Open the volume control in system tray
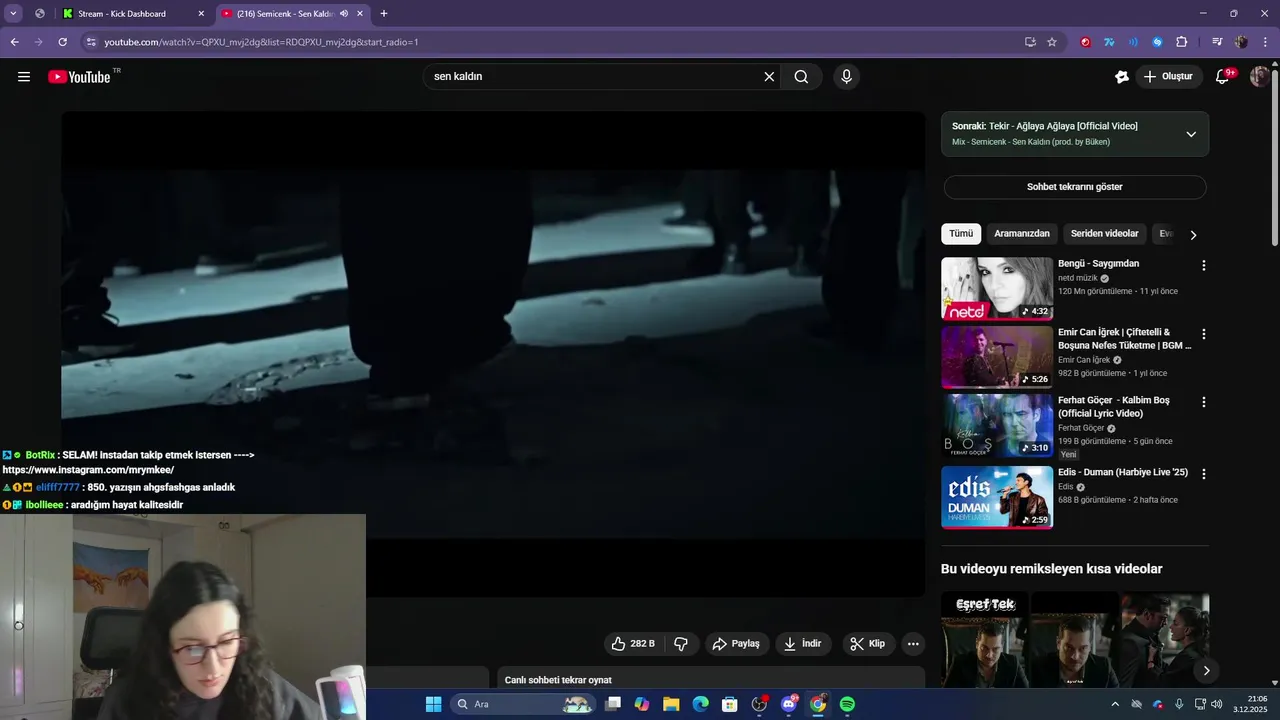1280x720 pixels. click(1217, 704)
